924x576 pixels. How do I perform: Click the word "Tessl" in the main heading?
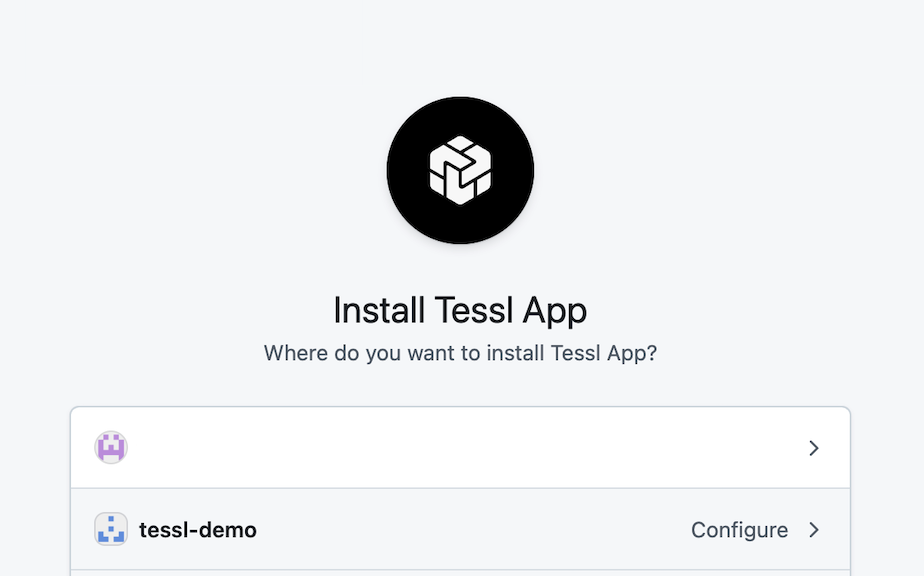pos(472,310)
